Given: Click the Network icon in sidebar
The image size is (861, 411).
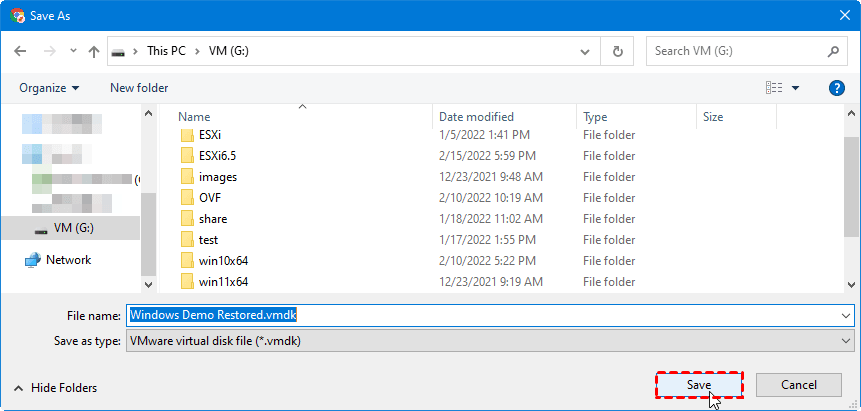Looking at the screenshot, I should [33, 260].
